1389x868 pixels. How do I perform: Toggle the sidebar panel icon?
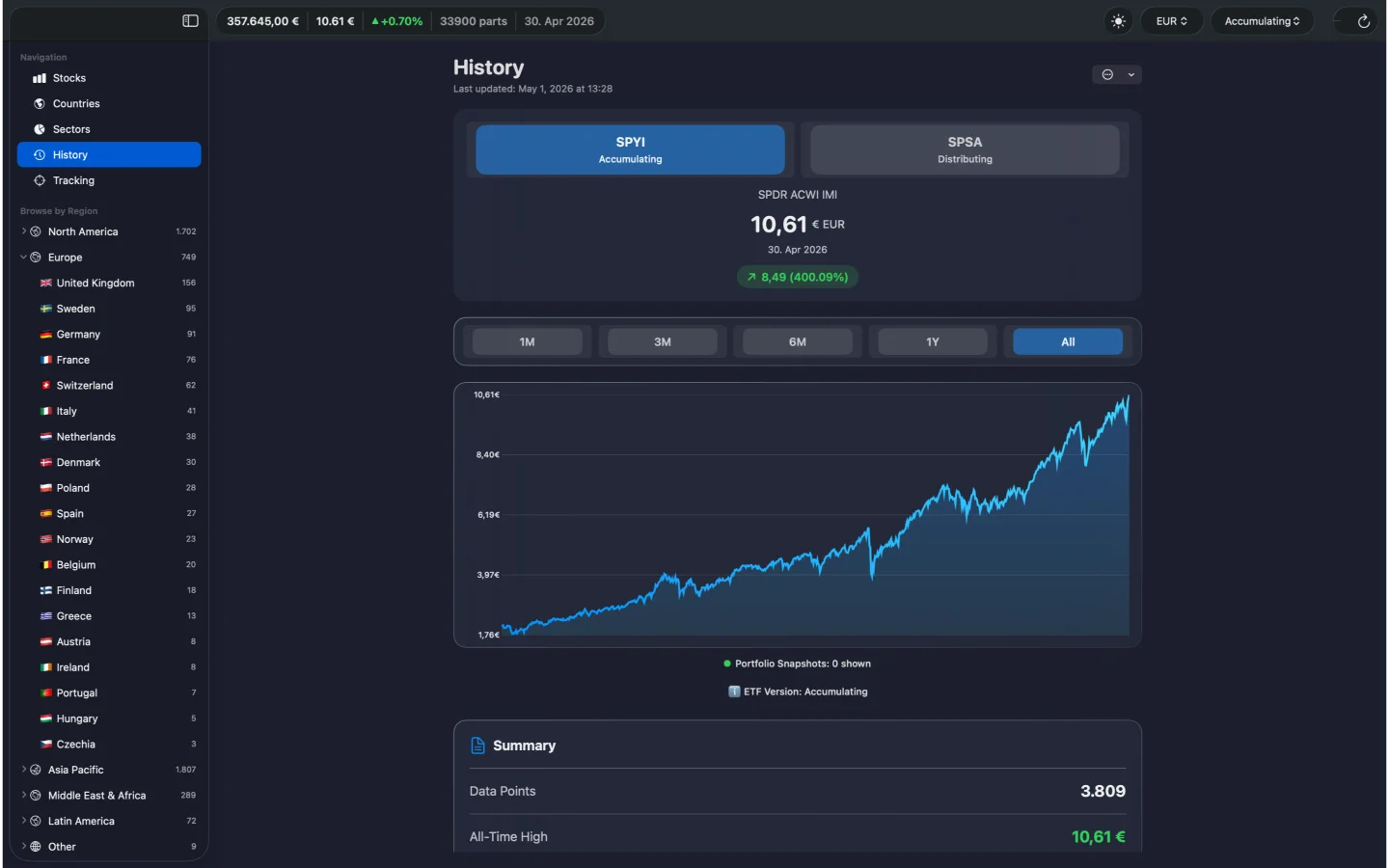190,21
